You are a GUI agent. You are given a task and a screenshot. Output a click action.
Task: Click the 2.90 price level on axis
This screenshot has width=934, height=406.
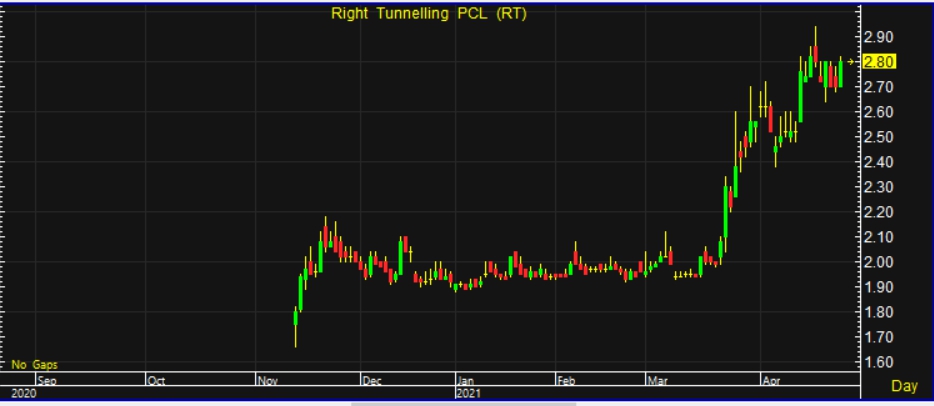coord(879,37)
